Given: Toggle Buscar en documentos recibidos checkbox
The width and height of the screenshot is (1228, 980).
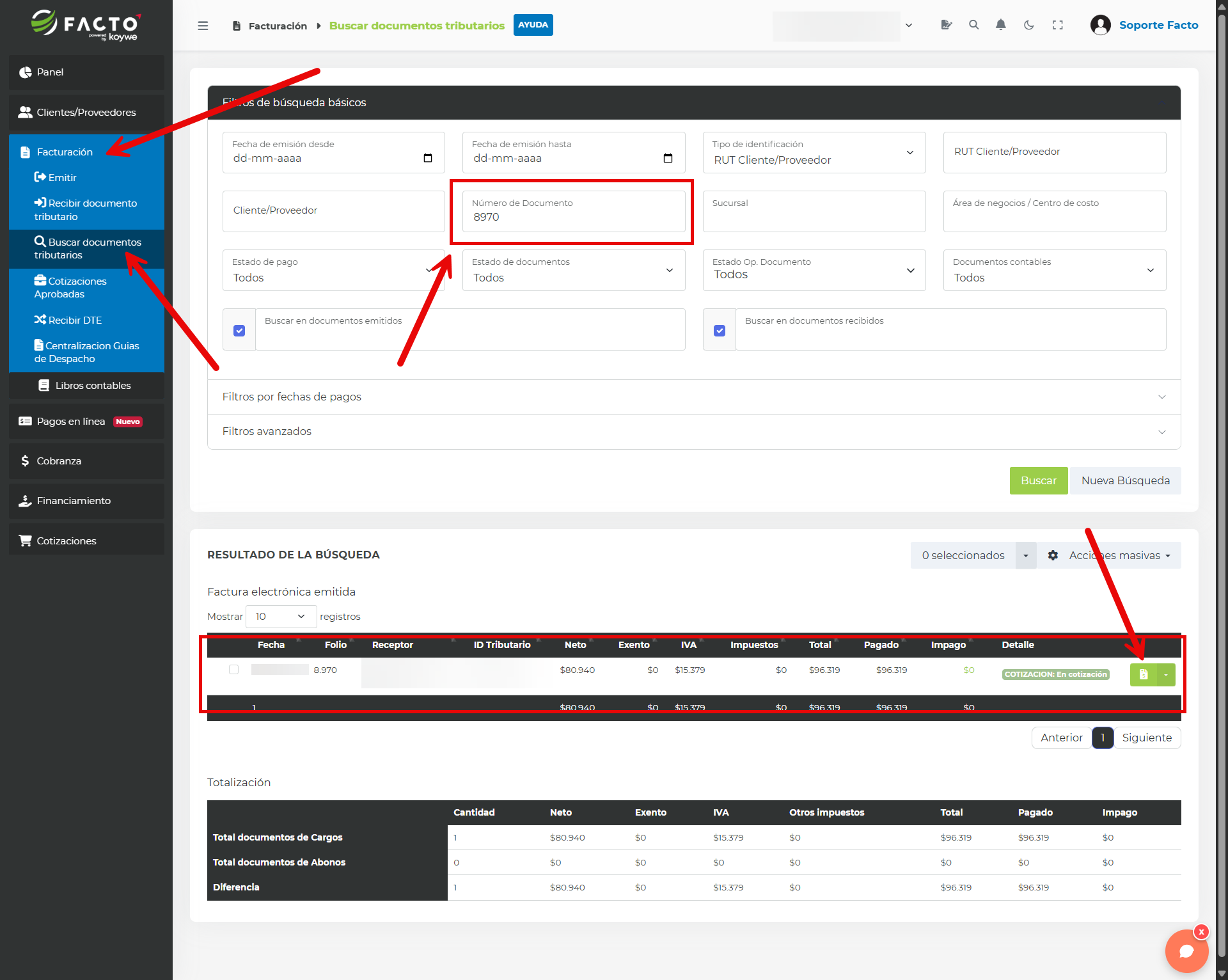Looking at the screenshot, I should [x=720, y=331].
